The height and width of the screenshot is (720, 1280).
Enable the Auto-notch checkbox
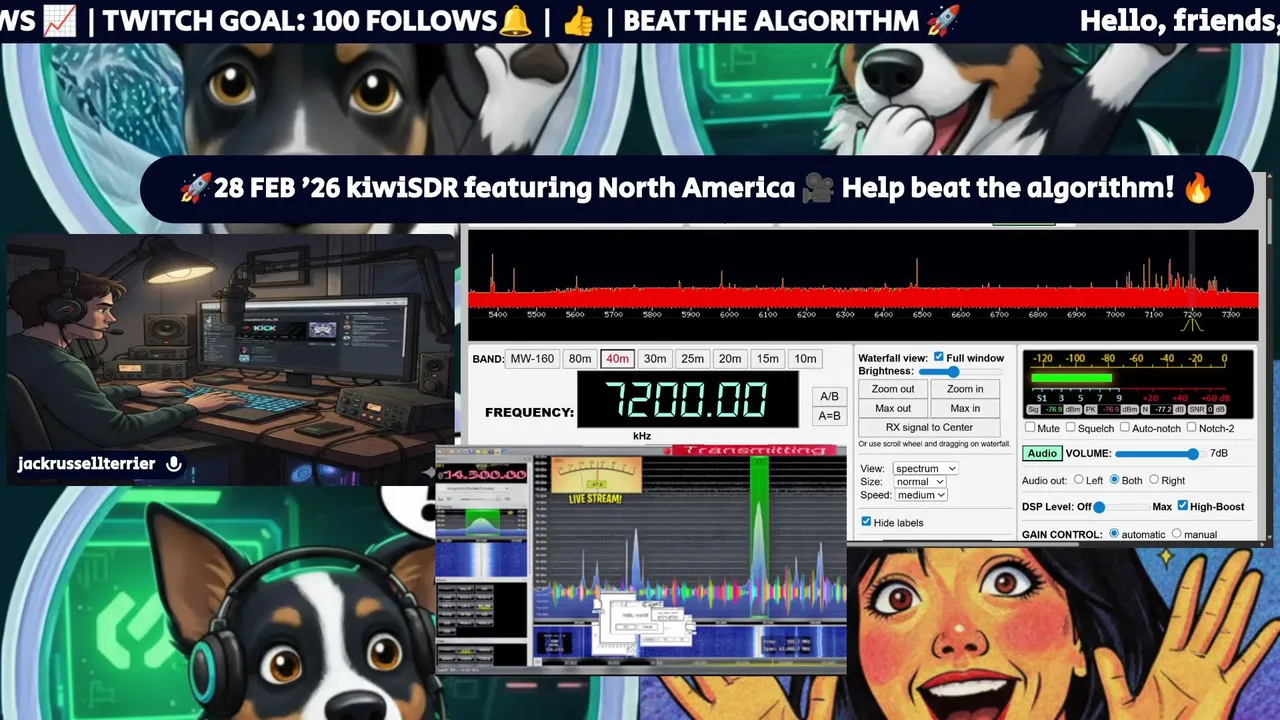pos(1125,428)
